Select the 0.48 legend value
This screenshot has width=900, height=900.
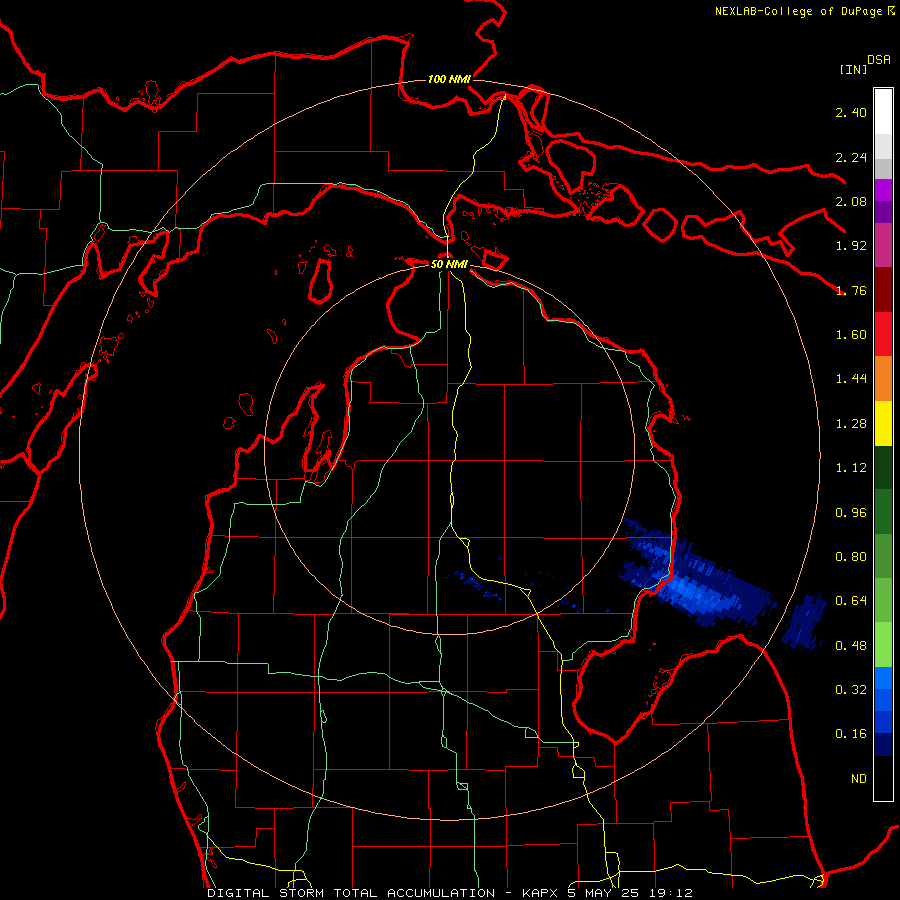[x=851, y=646]
